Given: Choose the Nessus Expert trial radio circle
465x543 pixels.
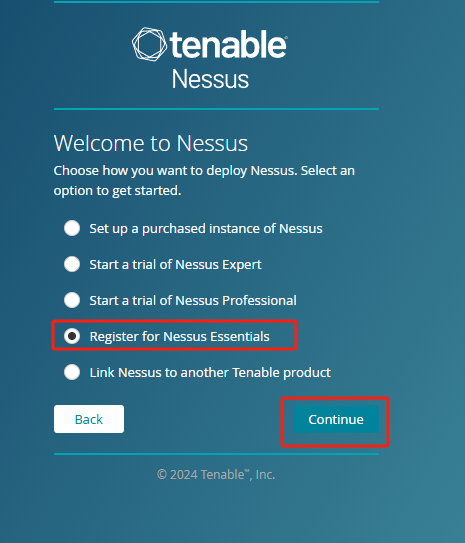Looking at the screenshot, I should click(x=72, y=264).
